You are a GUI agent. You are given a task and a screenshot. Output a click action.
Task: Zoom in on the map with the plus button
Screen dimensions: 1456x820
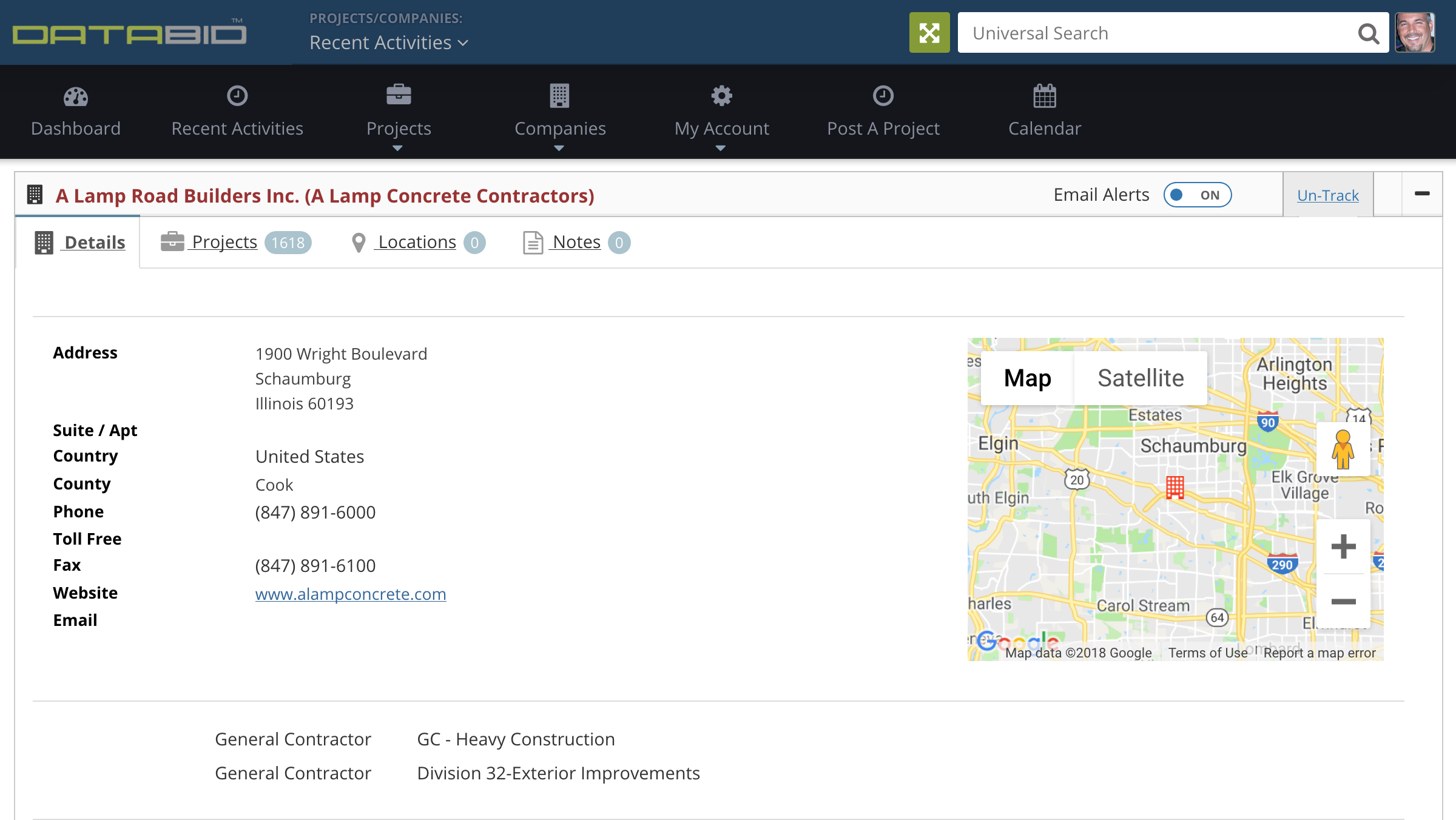coord(1343,546)
